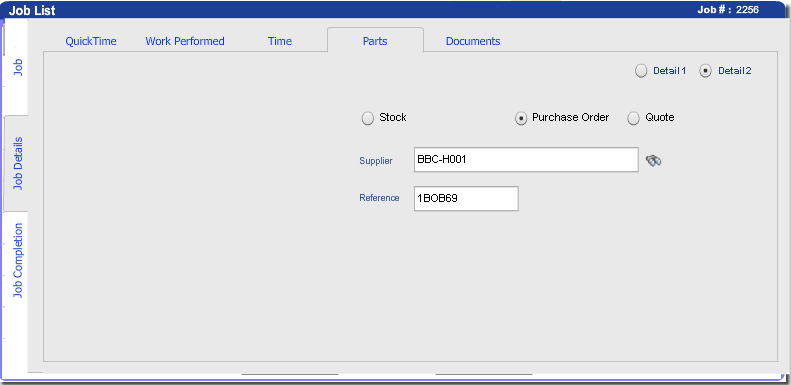Switch to the QuickTime tab
This screenshot has height=385, width=791.
point(91,41)
